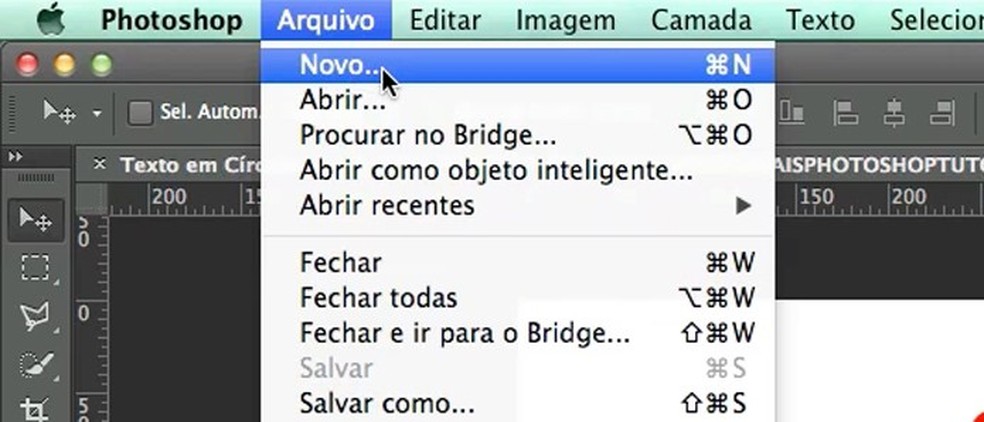The height and width of the screenshot is (422, 984).
Task: Expand the collapsed toolbox panel arrows
Action: click(x=17, y=158)
